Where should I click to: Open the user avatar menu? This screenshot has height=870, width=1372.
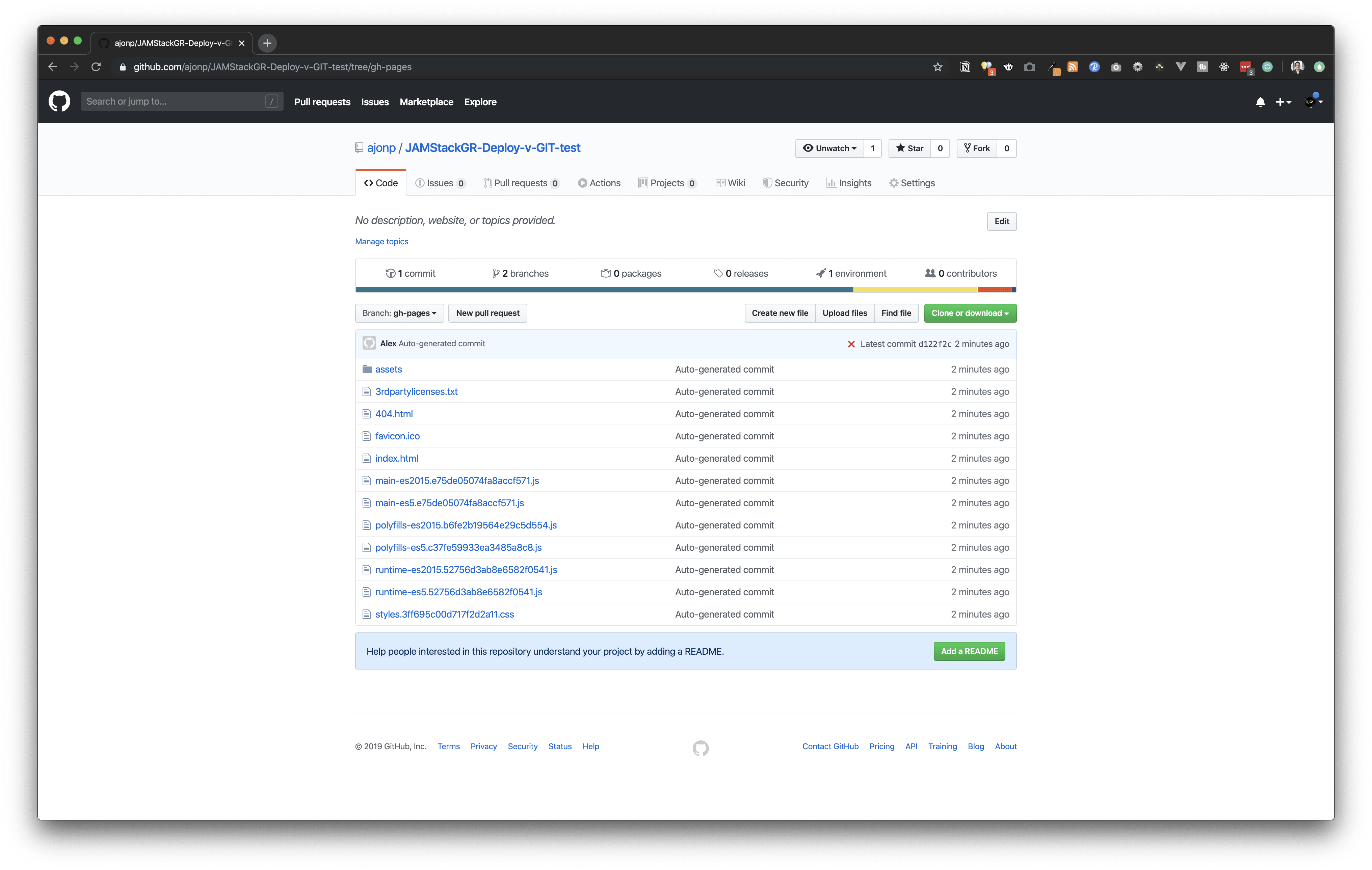pyautogui.click(x=1313, y=101)
